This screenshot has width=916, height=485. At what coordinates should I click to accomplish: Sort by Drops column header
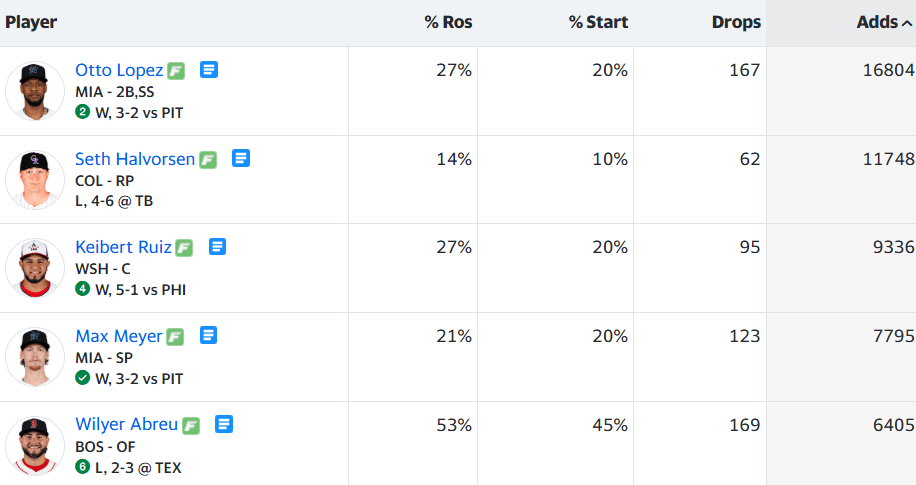pos(736,22)
